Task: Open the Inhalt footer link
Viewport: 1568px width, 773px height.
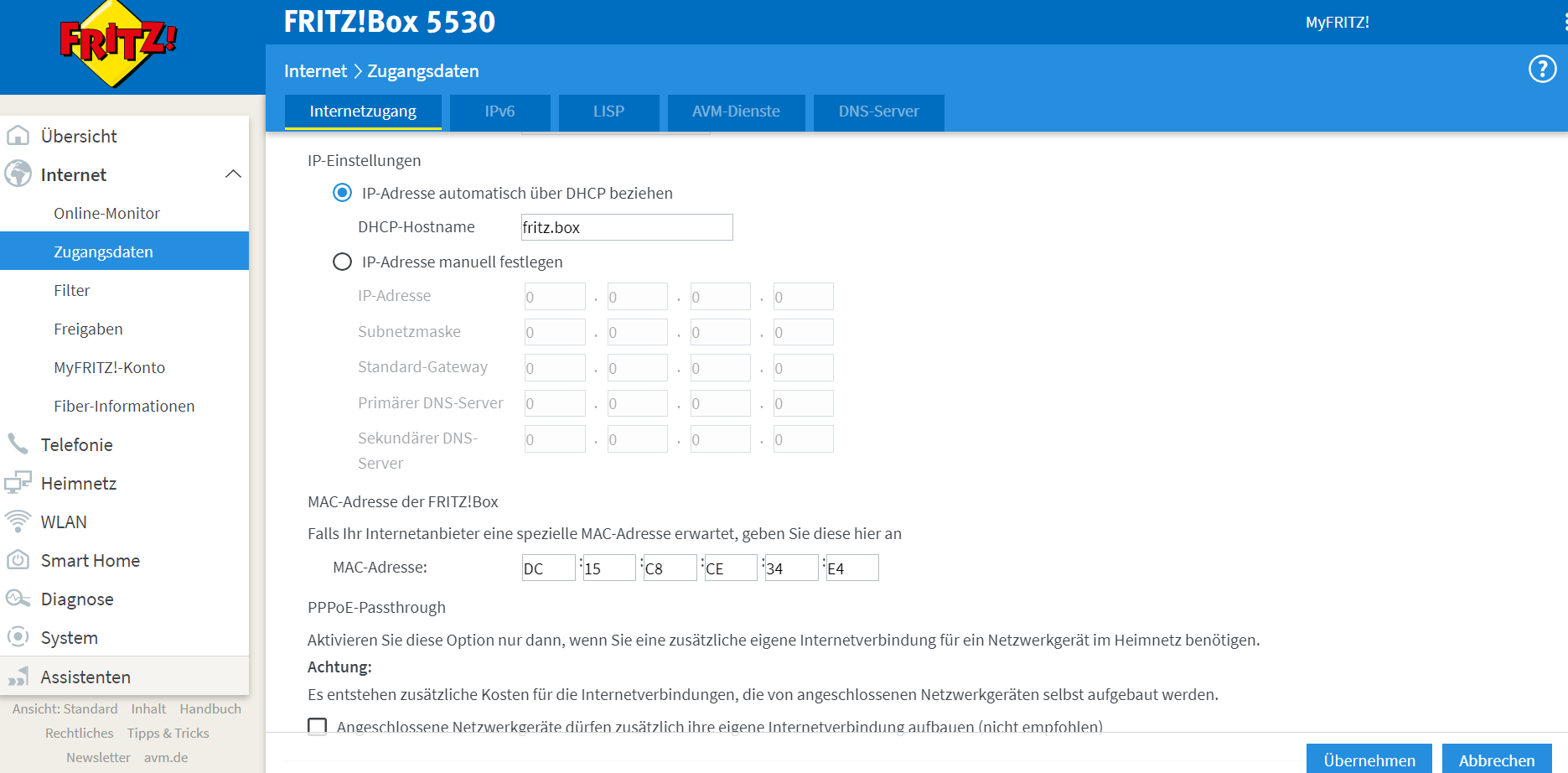Action: [x=148, y=708]
